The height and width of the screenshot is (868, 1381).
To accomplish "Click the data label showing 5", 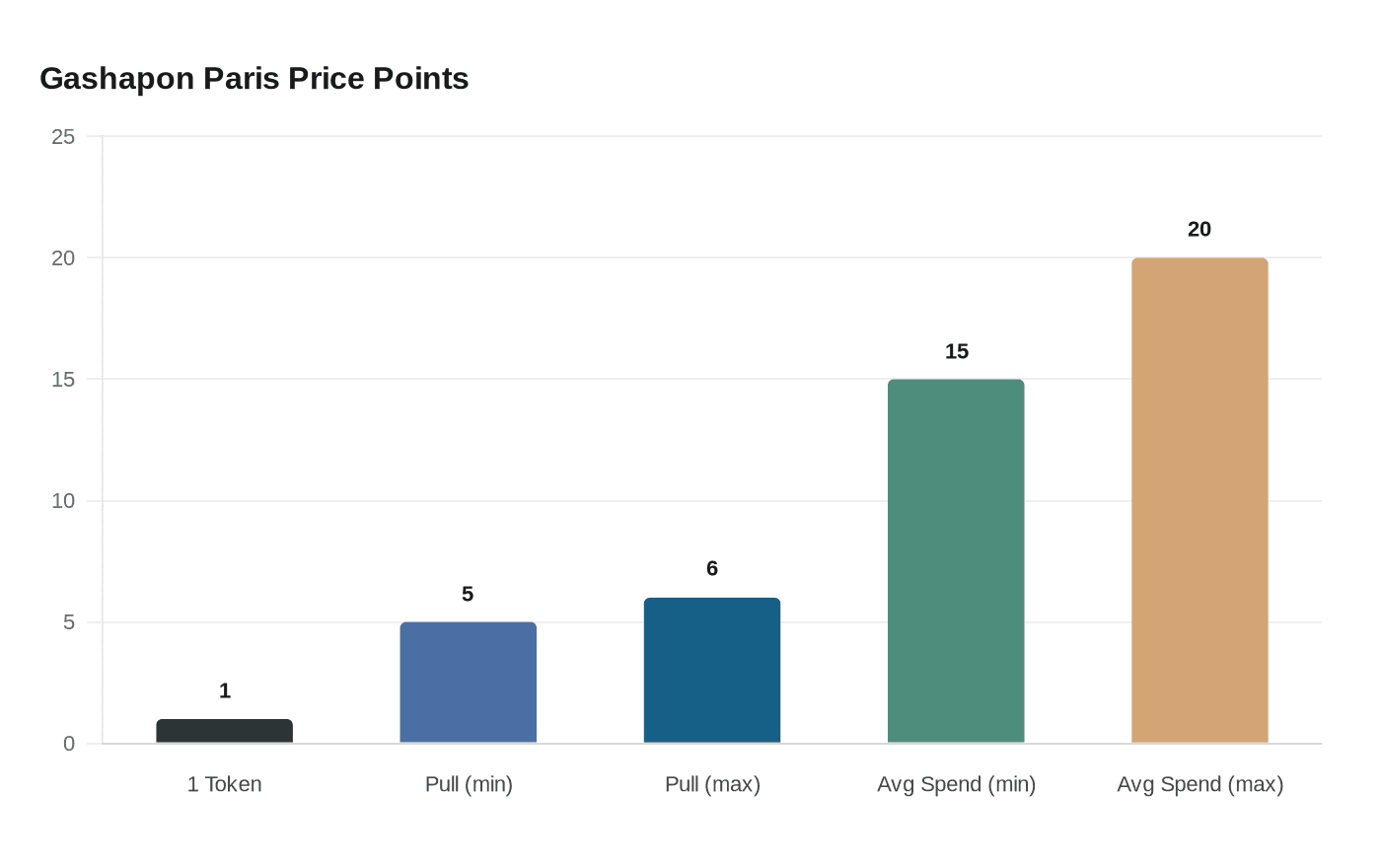I will [x=468, y=594].
